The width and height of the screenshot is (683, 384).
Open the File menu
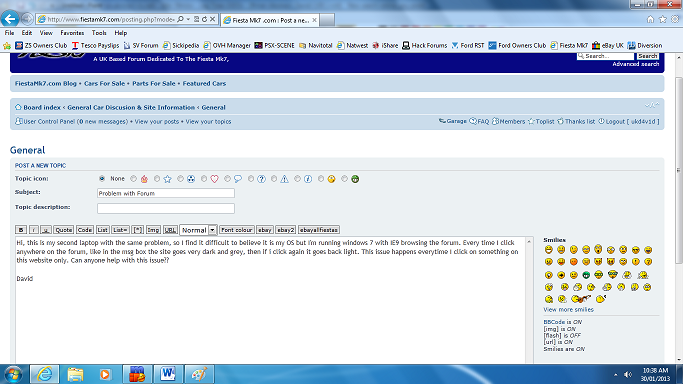(10, 33)
